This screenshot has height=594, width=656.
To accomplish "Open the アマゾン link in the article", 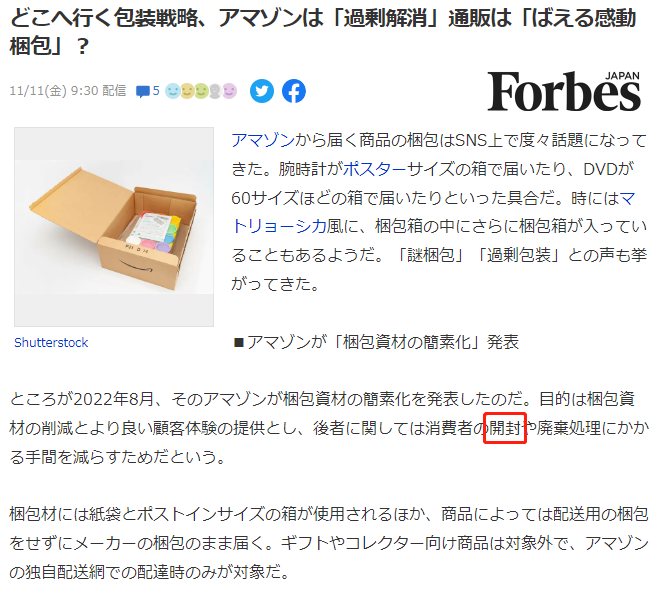I will 263,140.
